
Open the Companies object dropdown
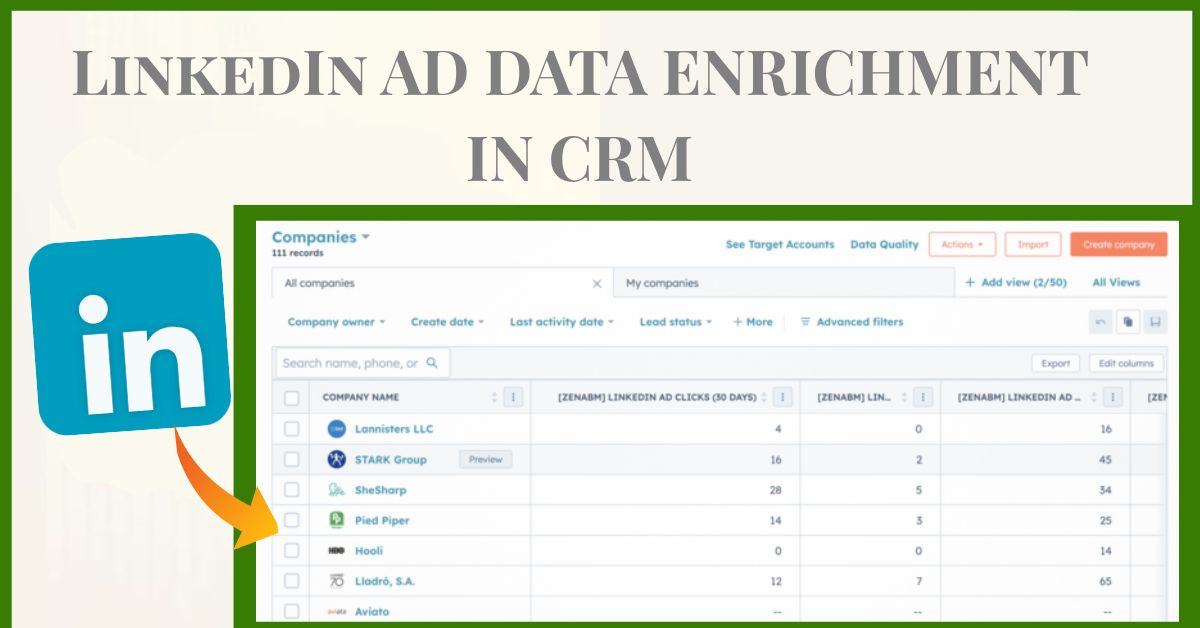click(320, 238)
